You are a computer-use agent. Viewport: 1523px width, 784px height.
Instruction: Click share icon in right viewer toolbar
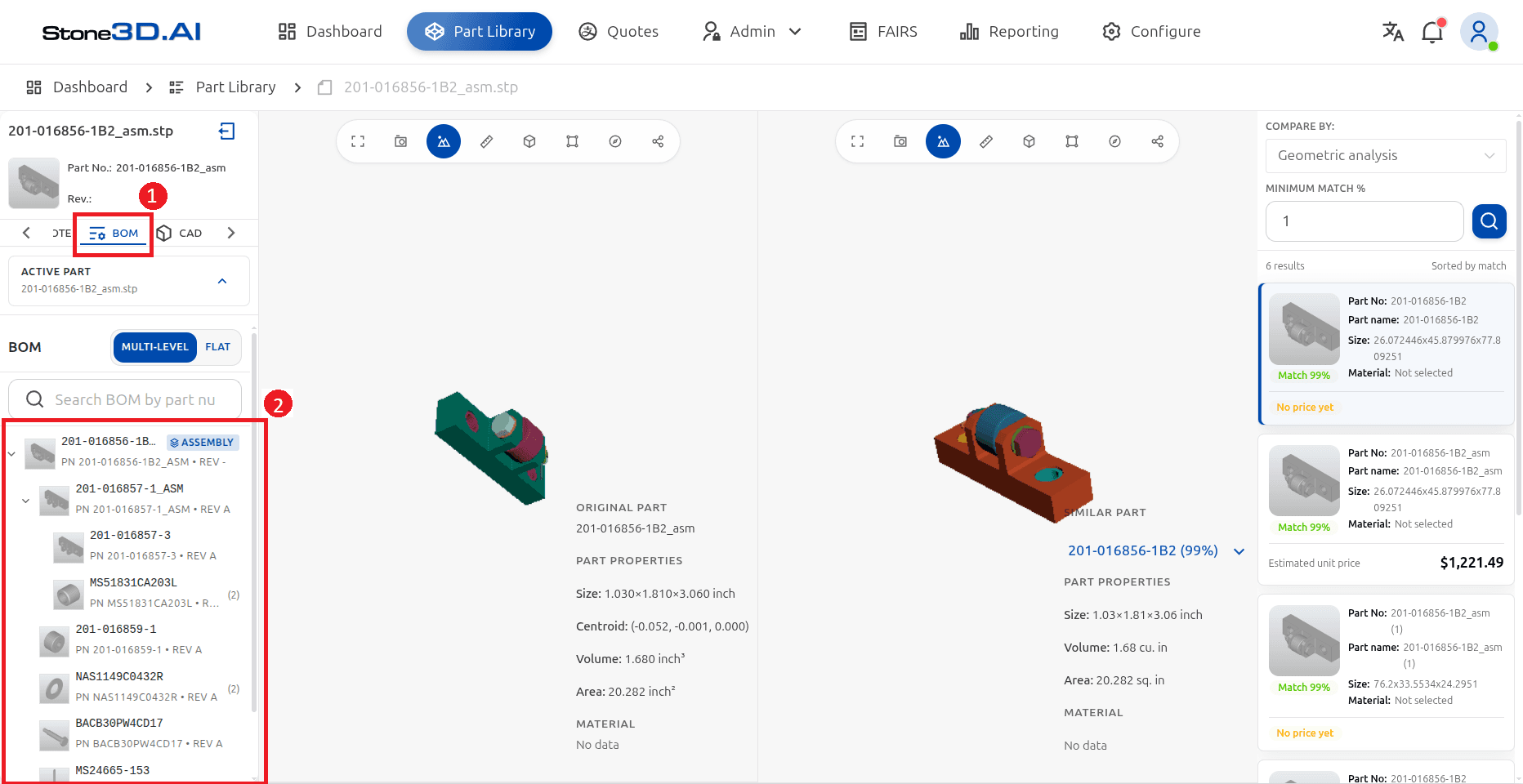click(x=1158, y=141)
